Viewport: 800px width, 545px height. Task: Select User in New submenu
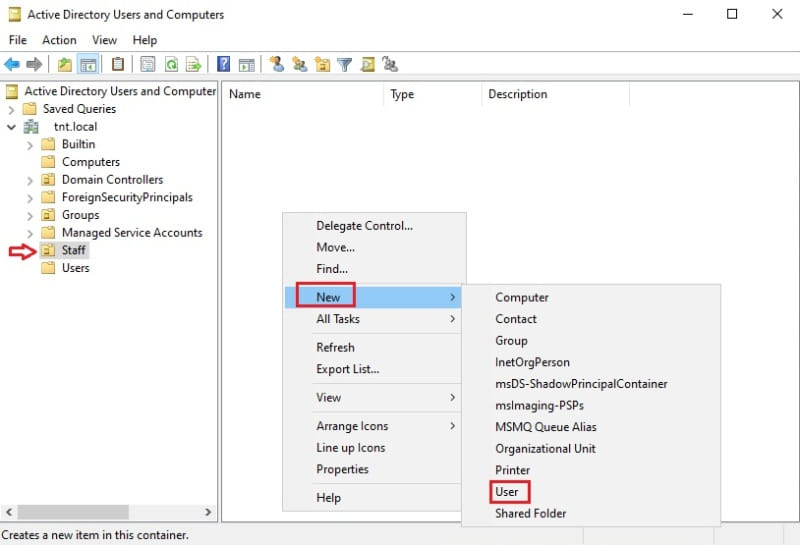[591, 492]
